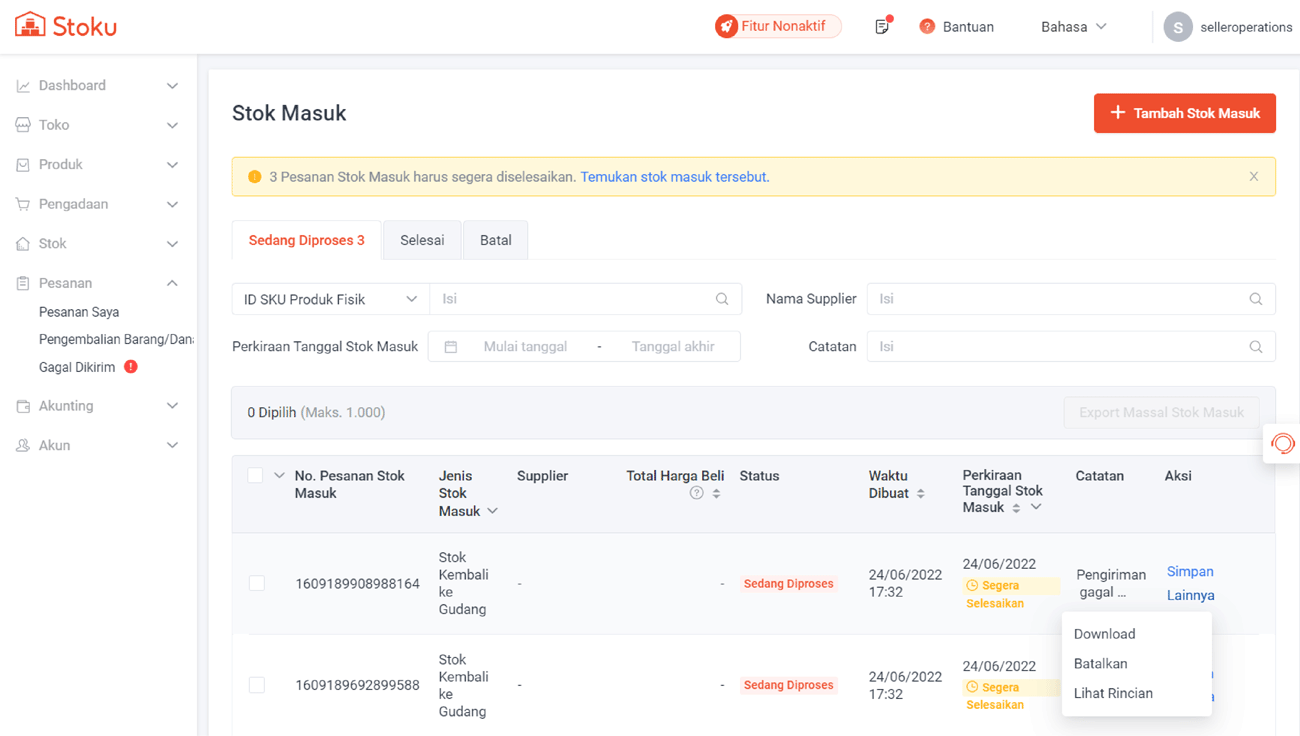Select checkbox for order 1609189692899588

point(257,685)
